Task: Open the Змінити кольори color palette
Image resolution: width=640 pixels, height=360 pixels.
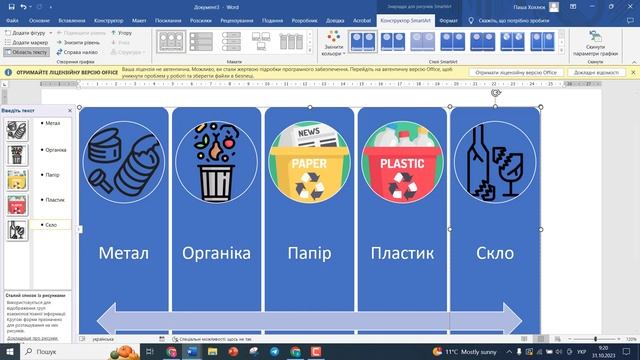Action: tap(333, 43)
